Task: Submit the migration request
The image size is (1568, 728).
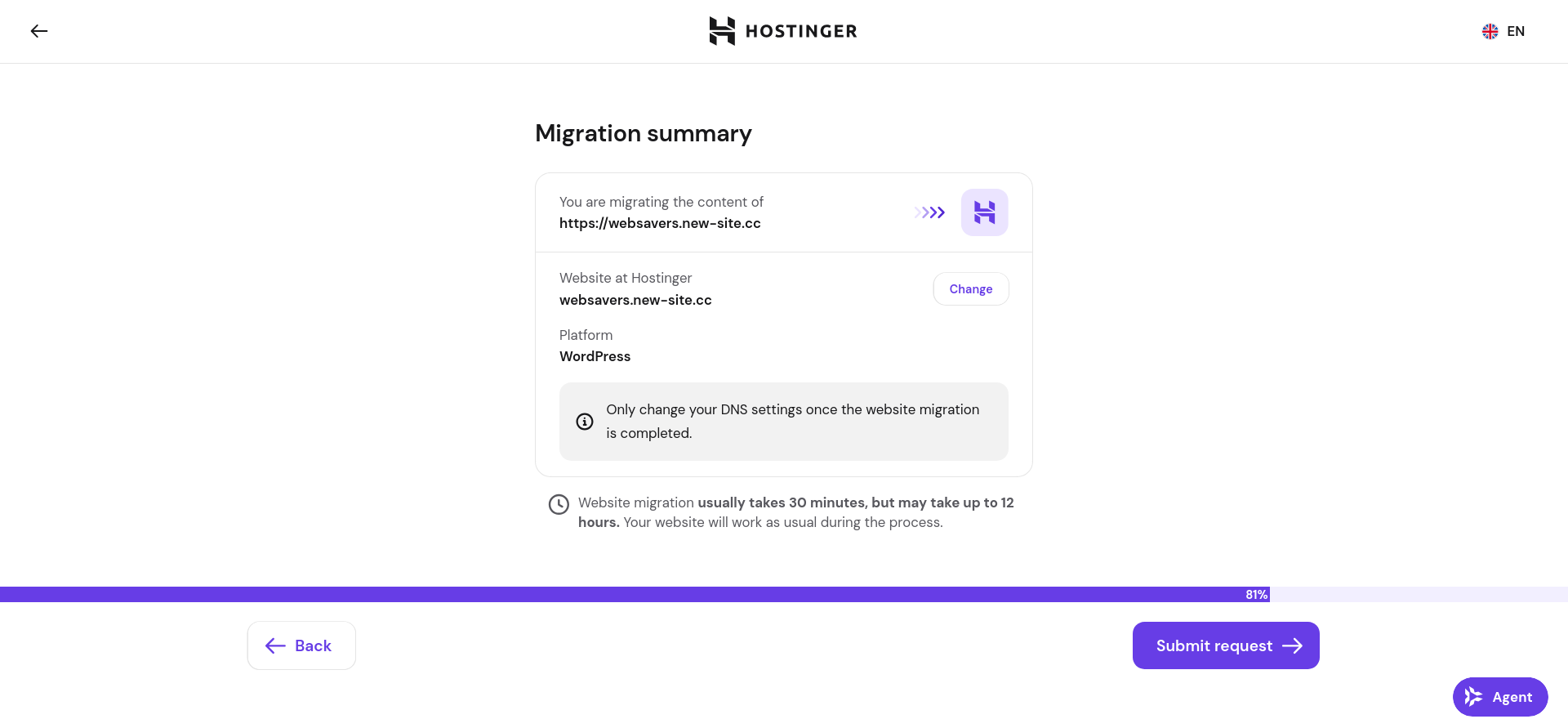Action: click(x=1226, y=645)
